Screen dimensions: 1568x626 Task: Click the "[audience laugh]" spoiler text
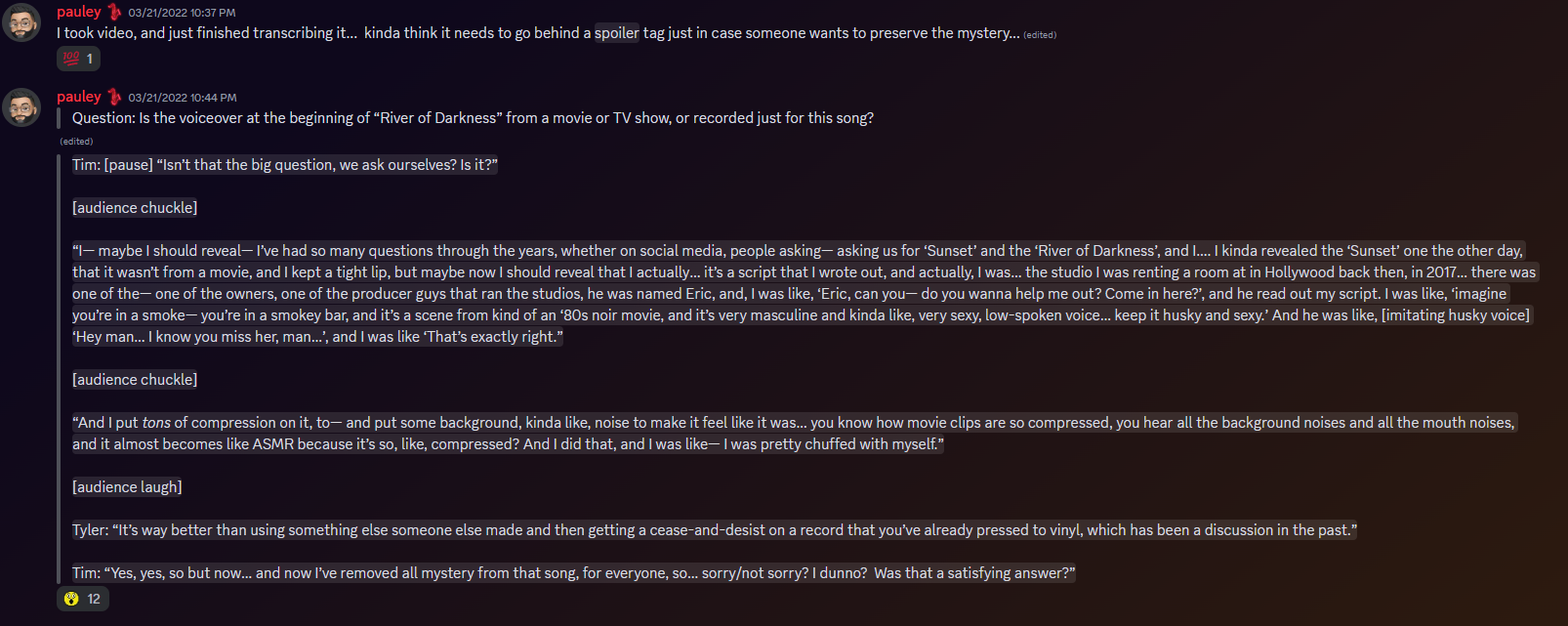pyautogui.click(x=127, y=487)
